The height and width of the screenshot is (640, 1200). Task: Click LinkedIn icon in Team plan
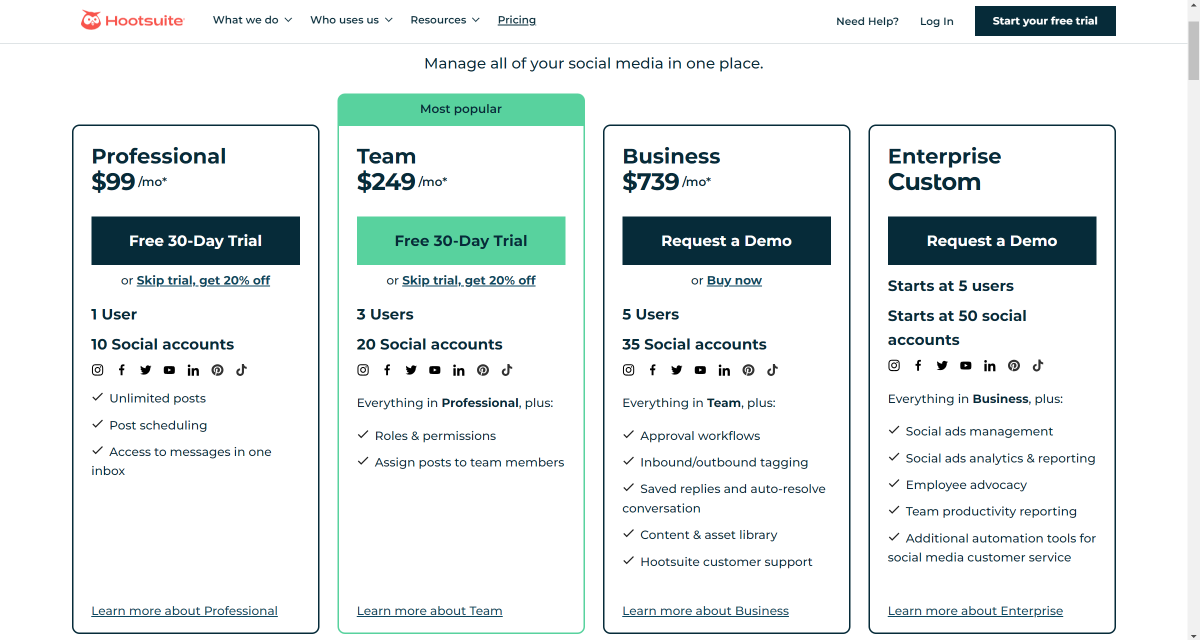point(459,370)
